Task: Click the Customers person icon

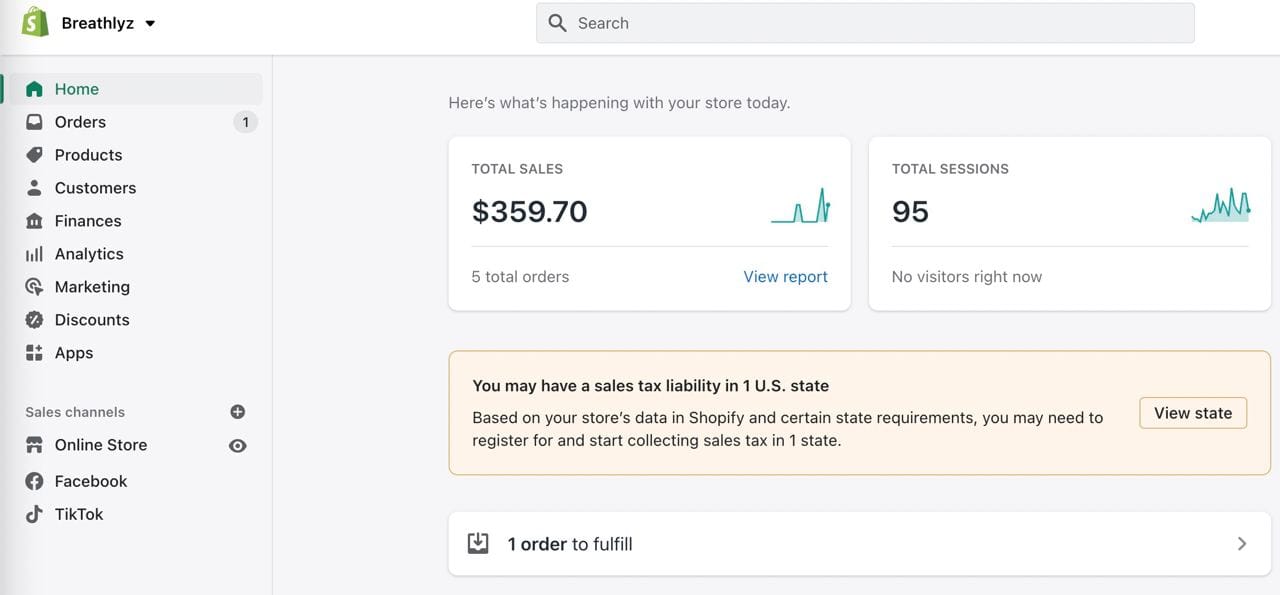Action: pos(34,188)
